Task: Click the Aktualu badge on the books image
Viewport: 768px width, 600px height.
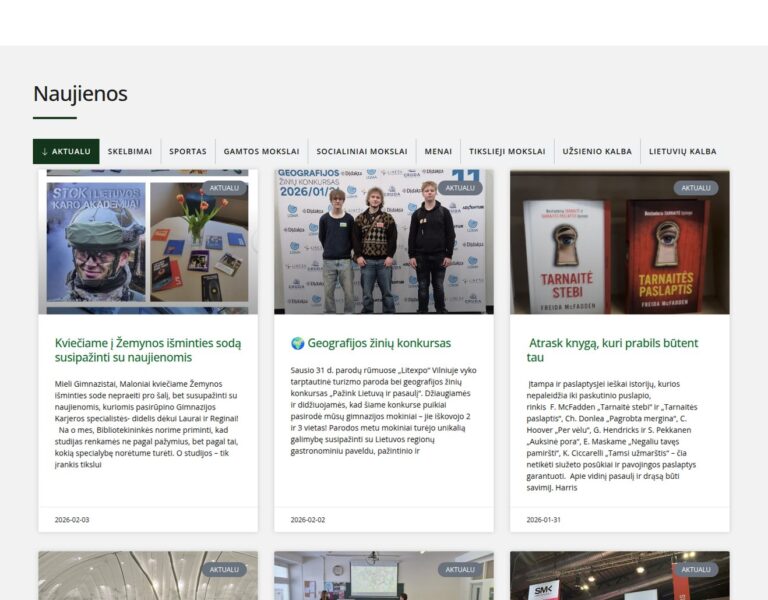Action: pyautogui.click(x=696, y=188)
